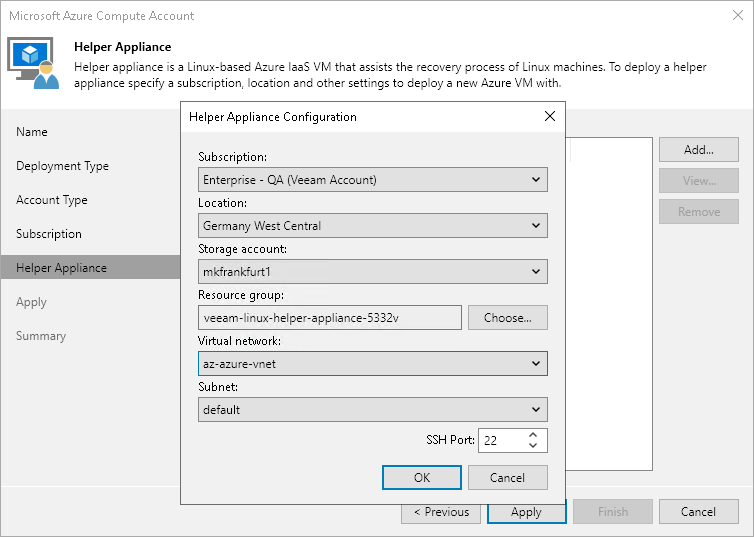Cancel the Helper Appliance Configuration dialog
The height and width of the screenshot is (537, 754).
[x=508, y=477]
